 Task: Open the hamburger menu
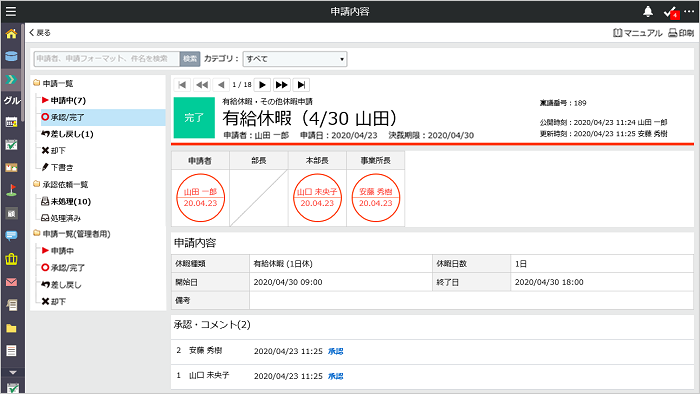pyautogui.click(x=11, y=11)
